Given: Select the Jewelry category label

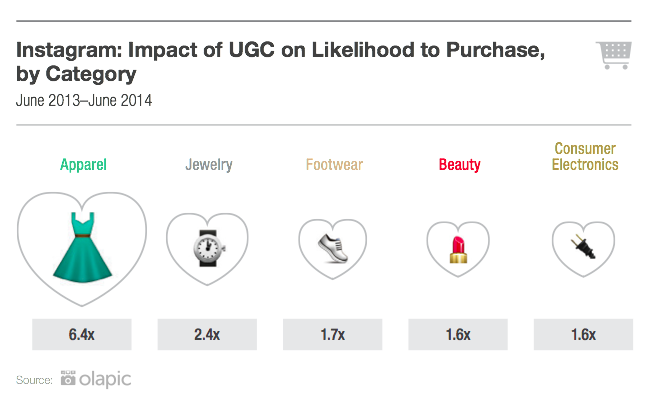Looking at the screenshot, I should pos(209,165).
